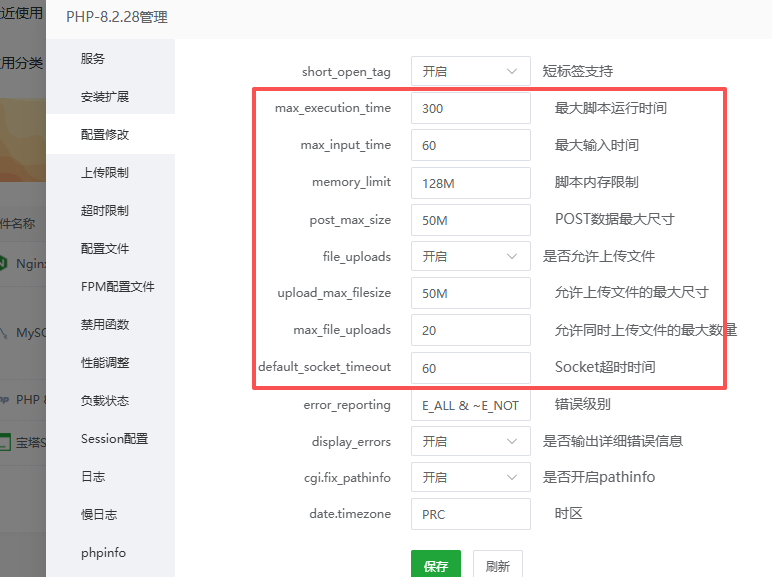Open 性能调整 section
The height and width of the screenshot is (577, 772).
(105, 362)
